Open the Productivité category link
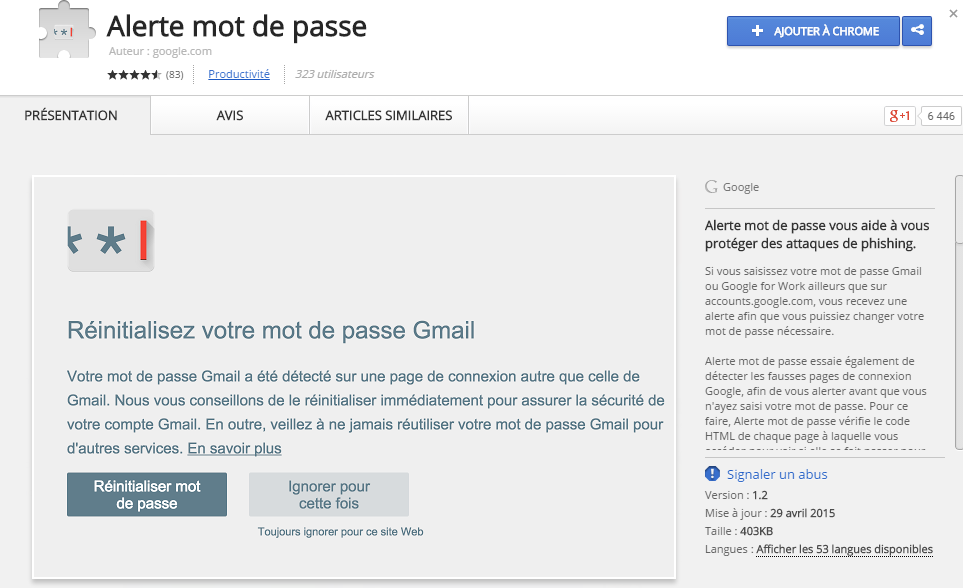The width and height of the screenshot is (963, 588). click(239, 74)
